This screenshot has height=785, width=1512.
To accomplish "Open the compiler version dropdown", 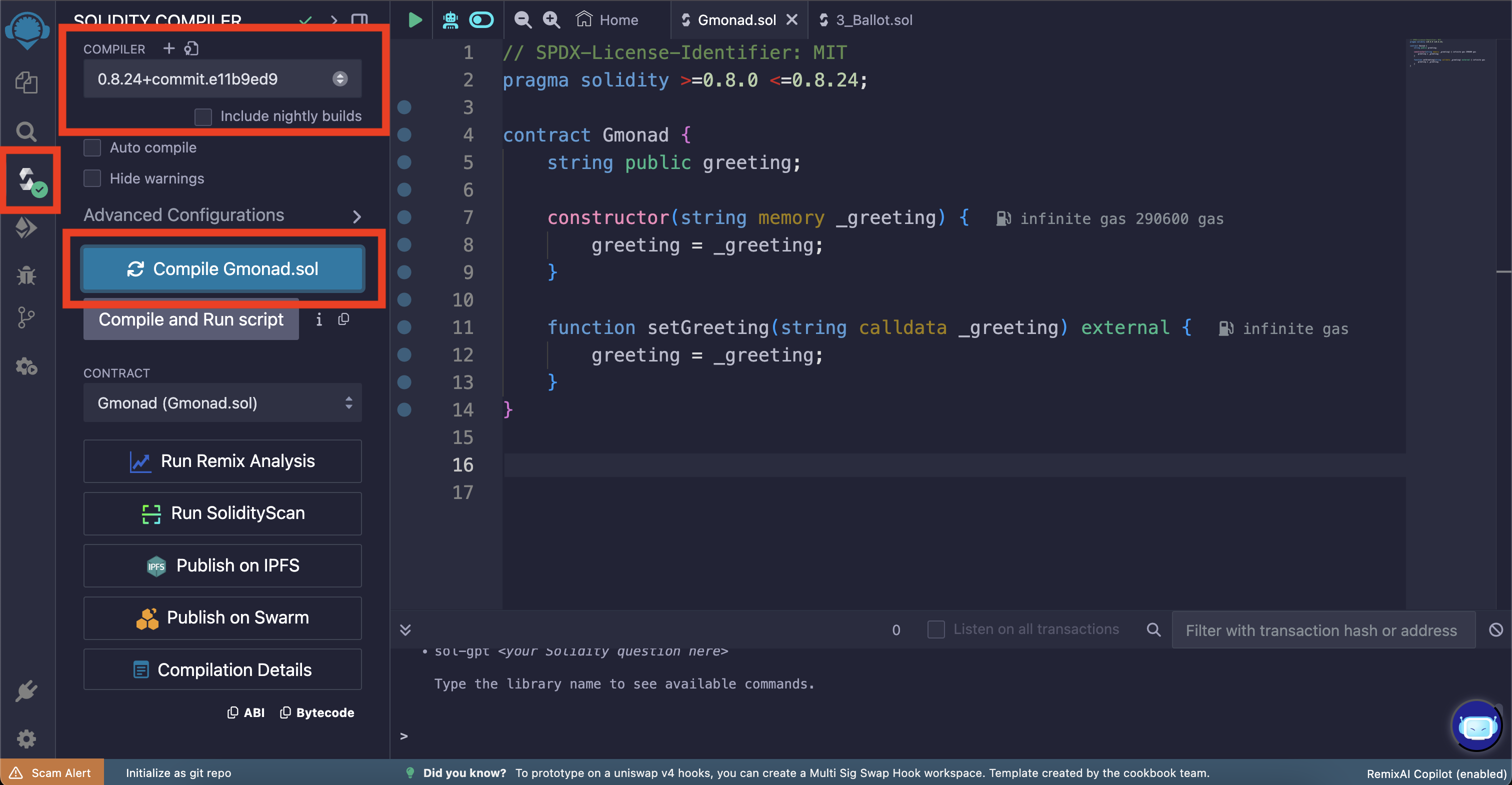I will tap(222, 78).
